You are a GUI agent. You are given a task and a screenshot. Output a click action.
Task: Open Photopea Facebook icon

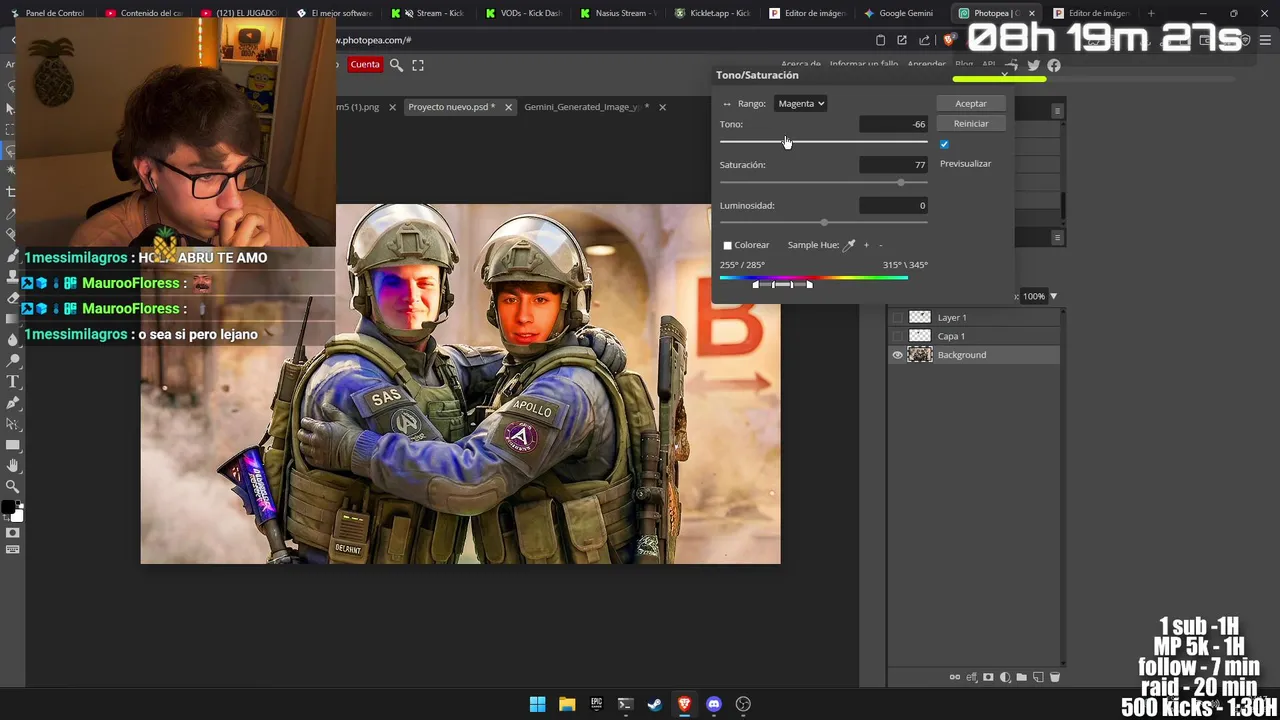[x=1054, y=66]
